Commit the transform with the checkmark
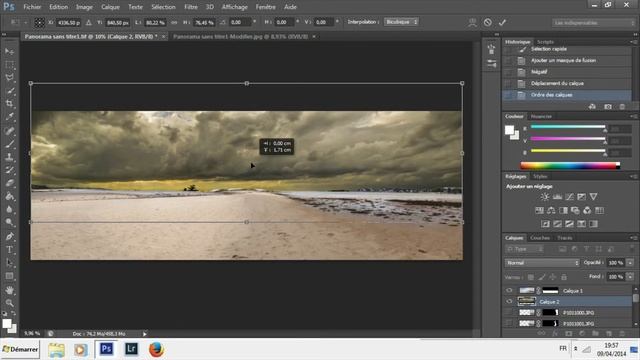Screen dimensions: 640x360 [x=502, y=22]
